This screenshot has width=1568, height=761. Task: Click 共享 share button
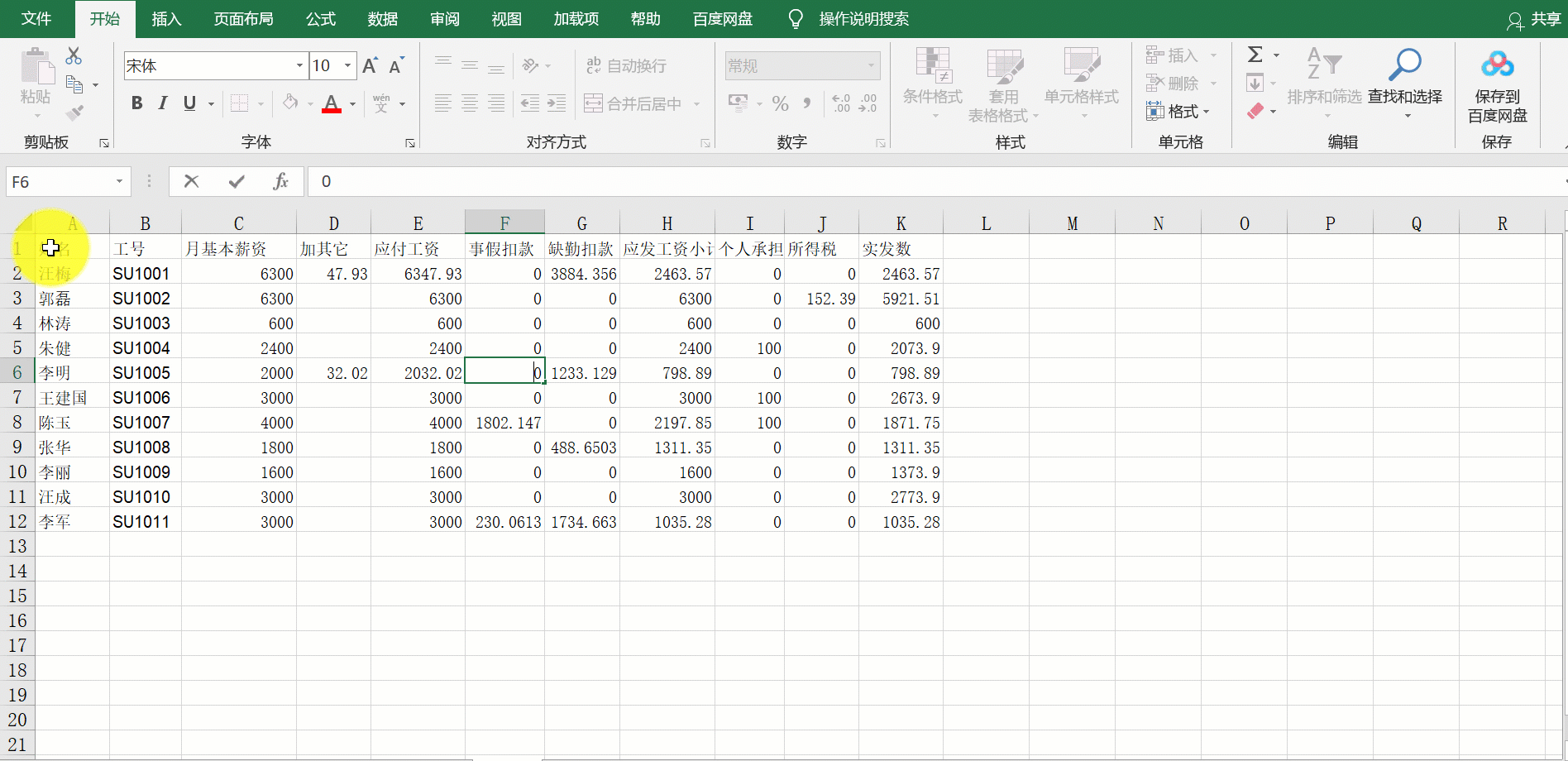(1534, 19)
